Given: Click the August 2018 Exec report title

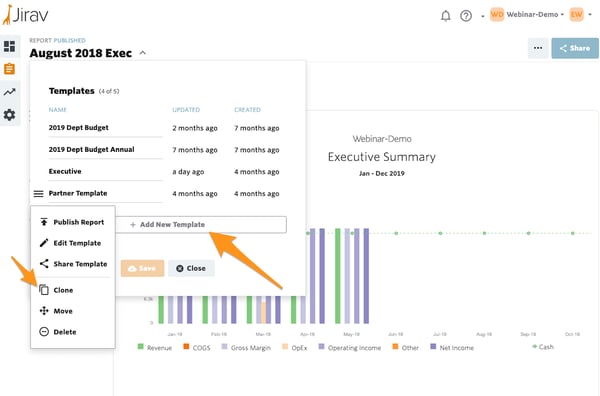Looking at the screenshot, I should (x=81, y=53).
